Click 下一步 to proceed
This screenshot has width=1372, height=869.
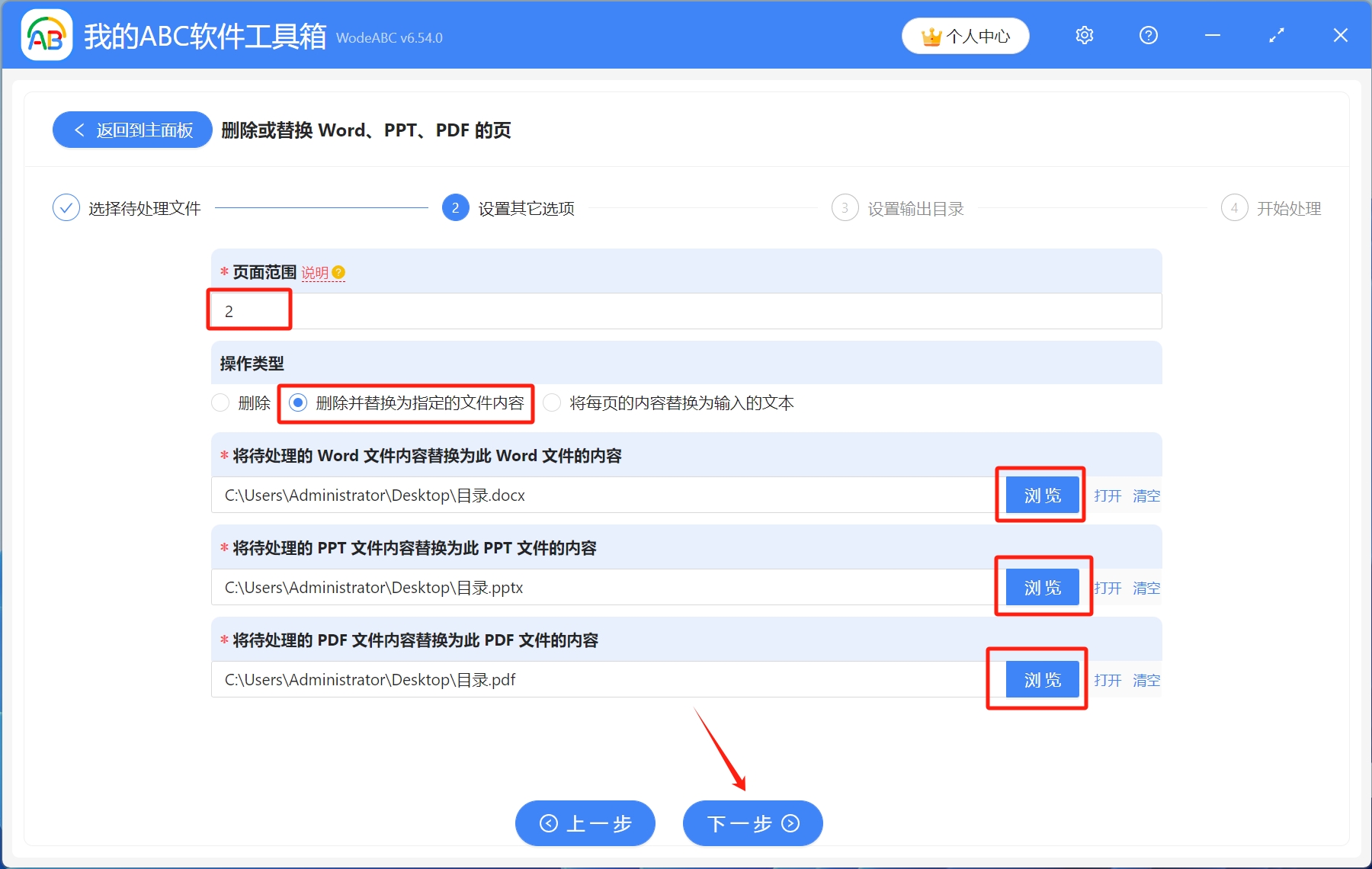coord(752,823)
